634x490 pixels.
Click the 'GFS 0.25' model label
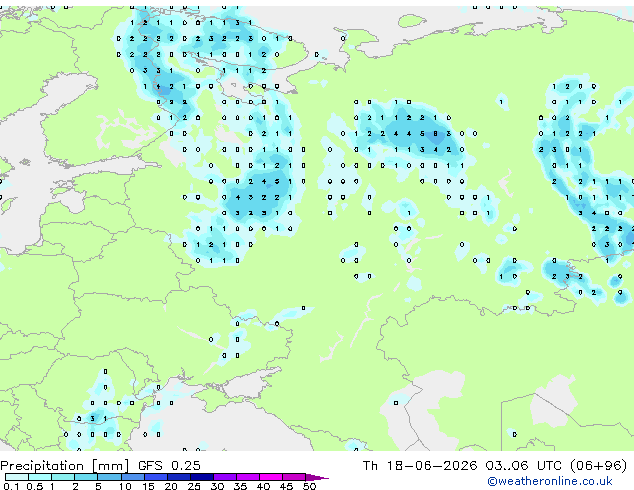pyautogui.click(x=169, y=466)
